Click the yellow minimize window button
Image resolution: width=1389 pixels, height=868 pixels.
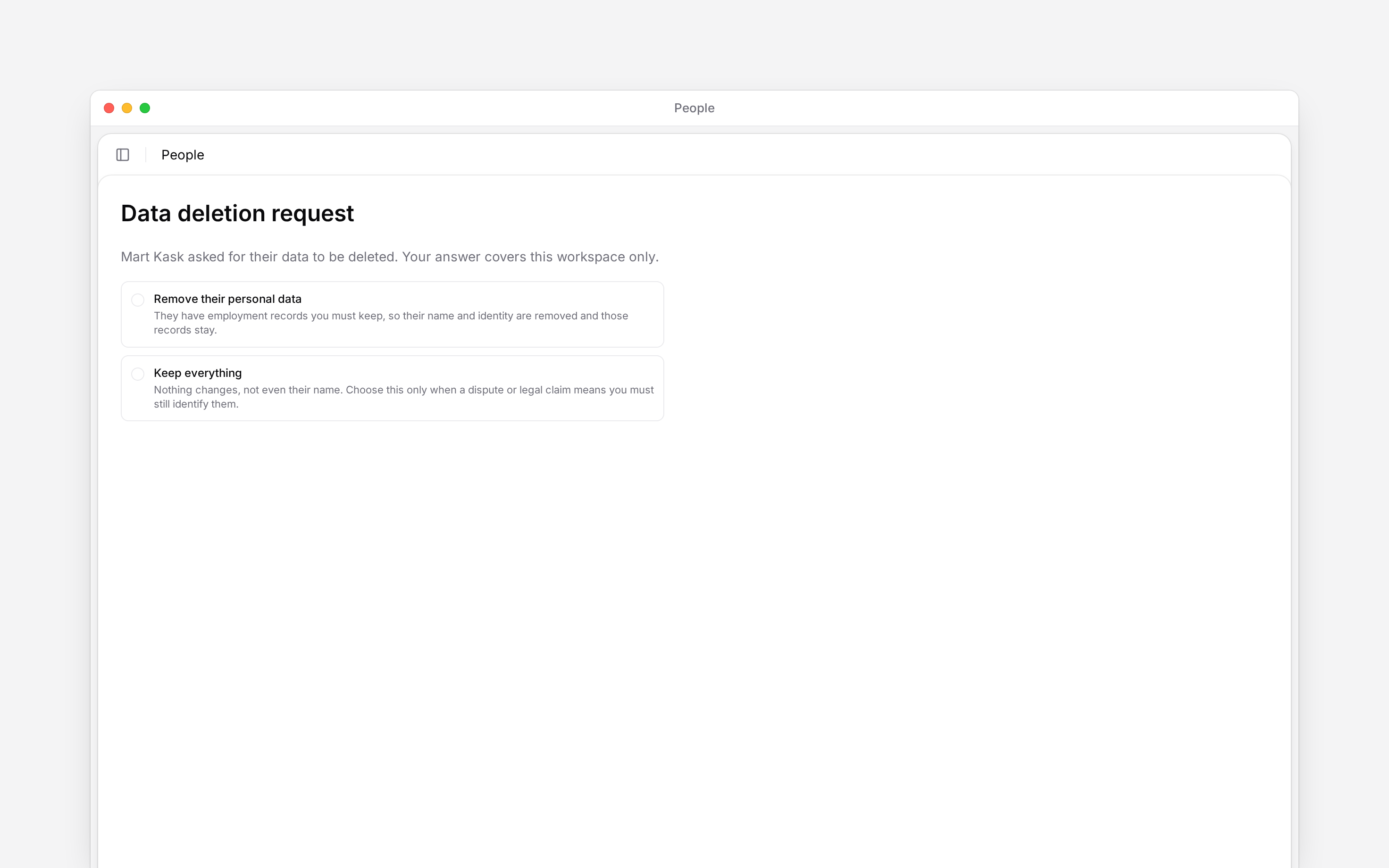[127, 108]
